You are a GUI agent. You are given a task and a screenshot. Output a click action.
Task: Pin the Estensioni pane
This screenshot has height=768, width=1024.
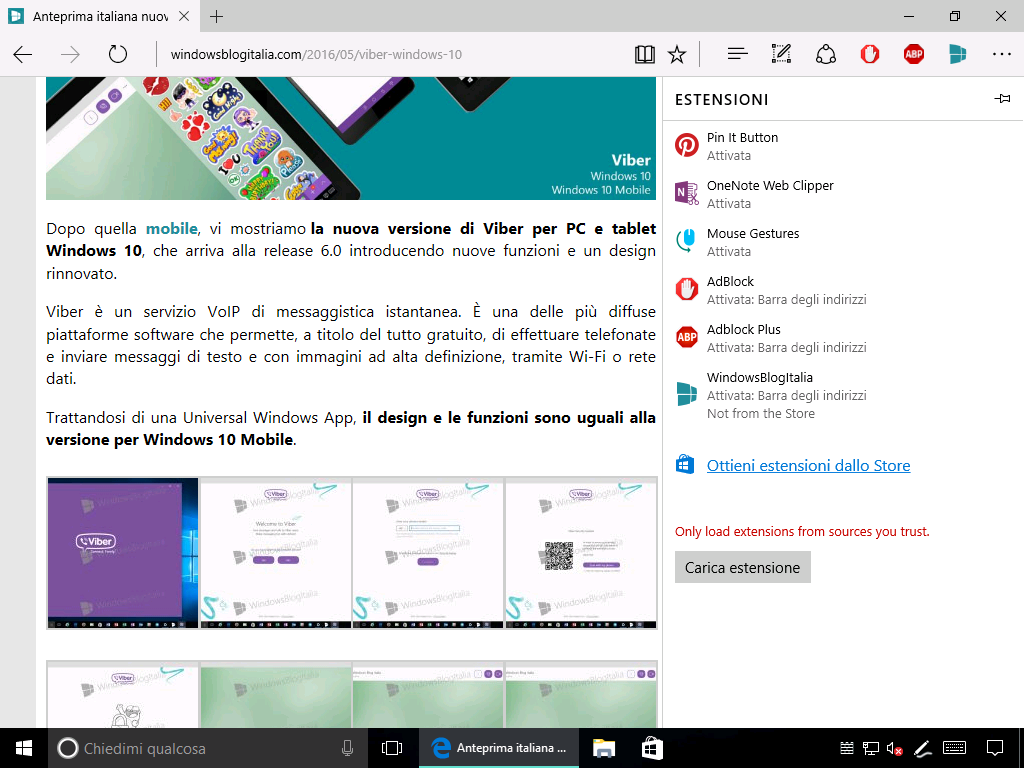1002,99
